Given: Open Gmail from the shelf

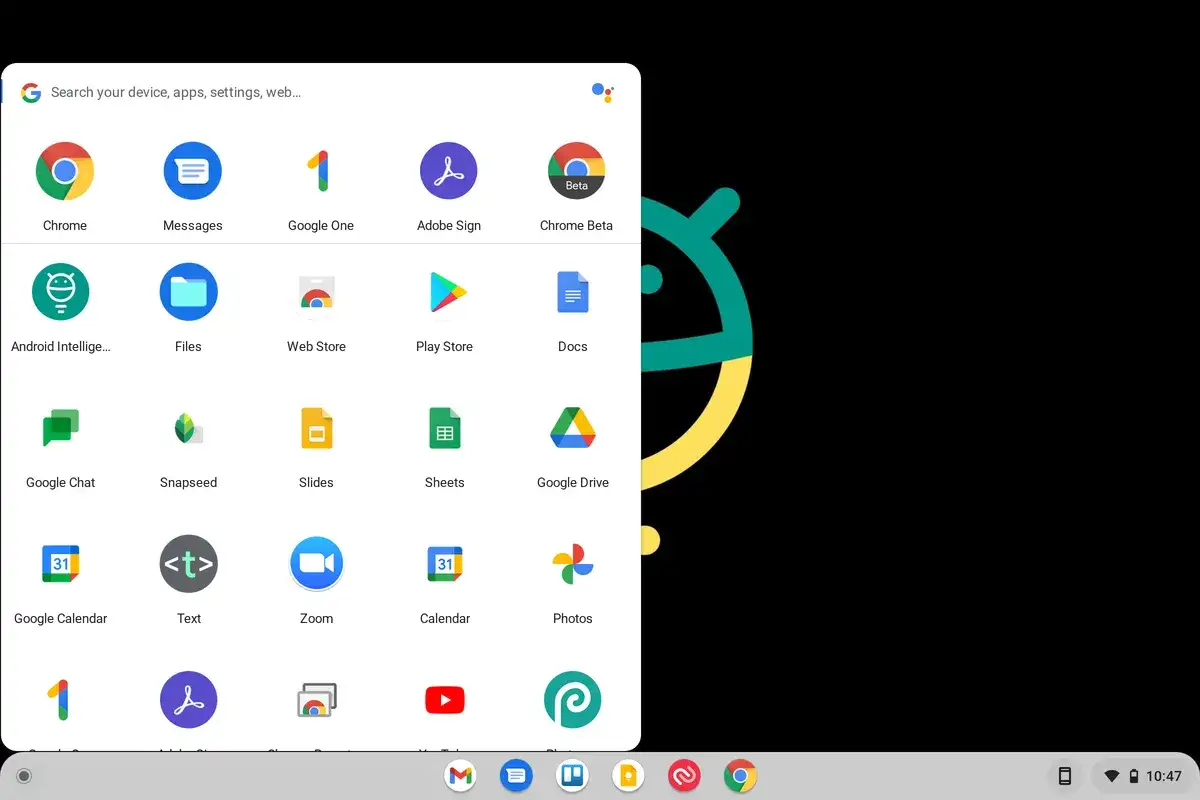Looking at the screenshot, I should (460, 776).
